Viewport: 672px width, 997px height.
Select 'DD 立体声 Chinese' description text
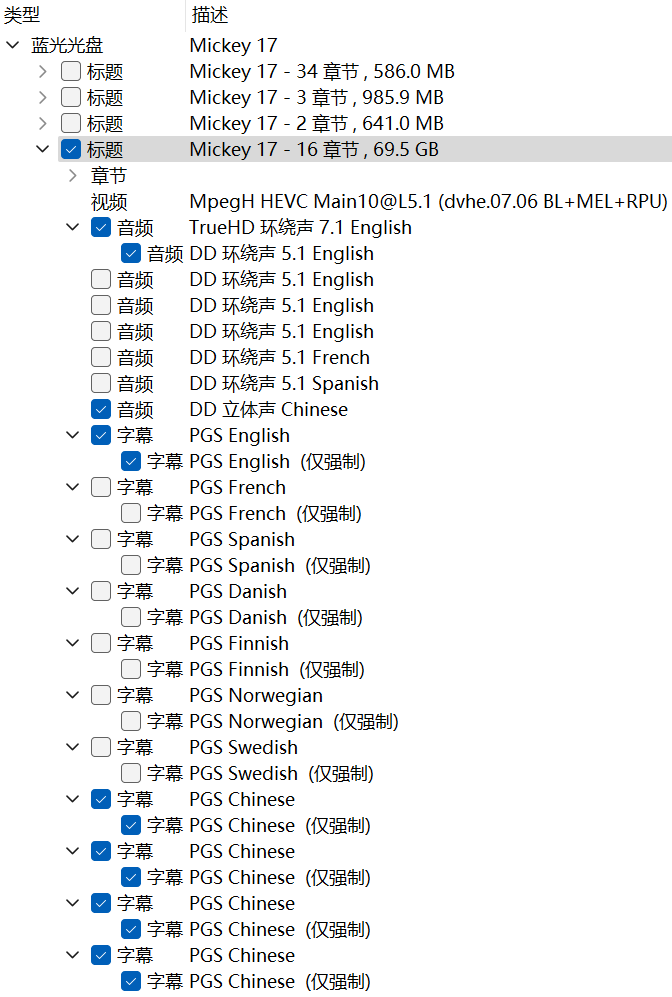[269, 409]
